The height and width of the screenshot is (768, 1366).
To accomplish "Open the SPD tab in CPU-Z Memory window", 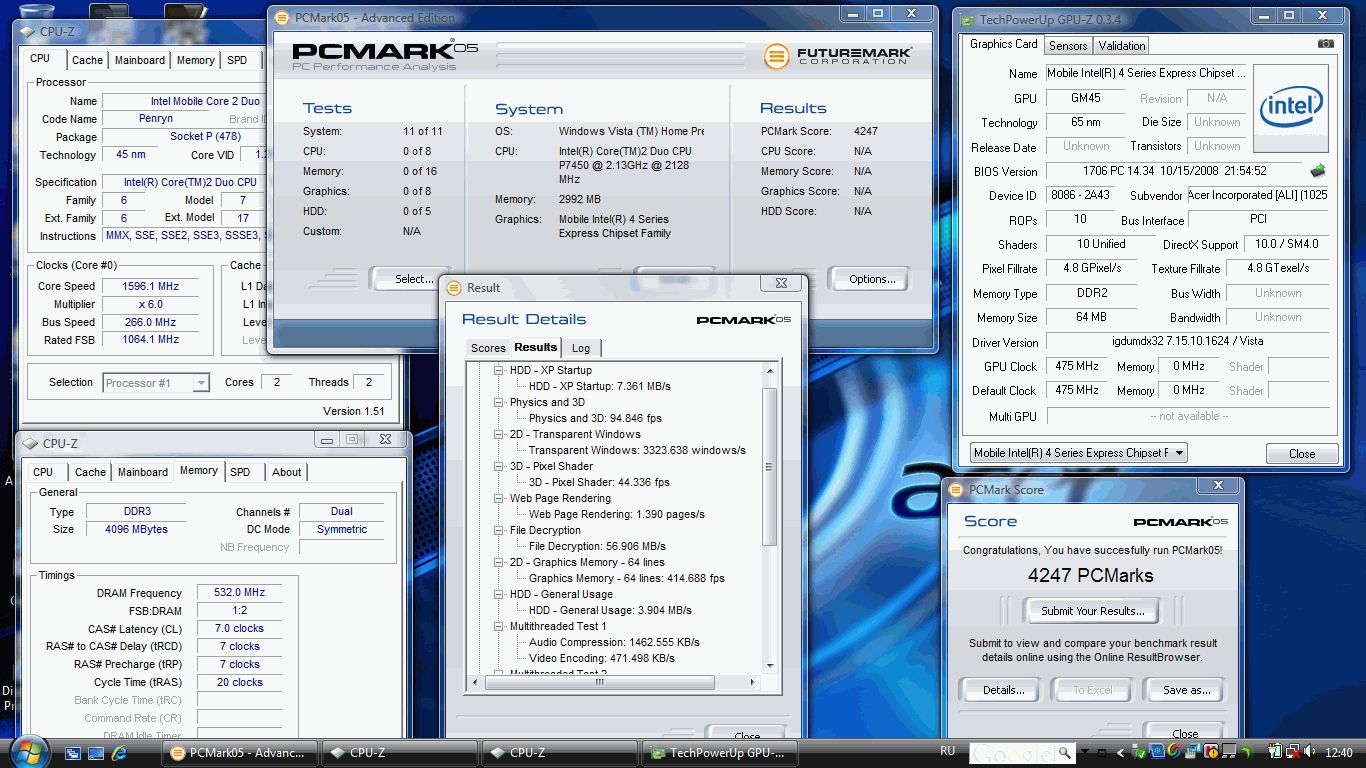I will [240, 472].
